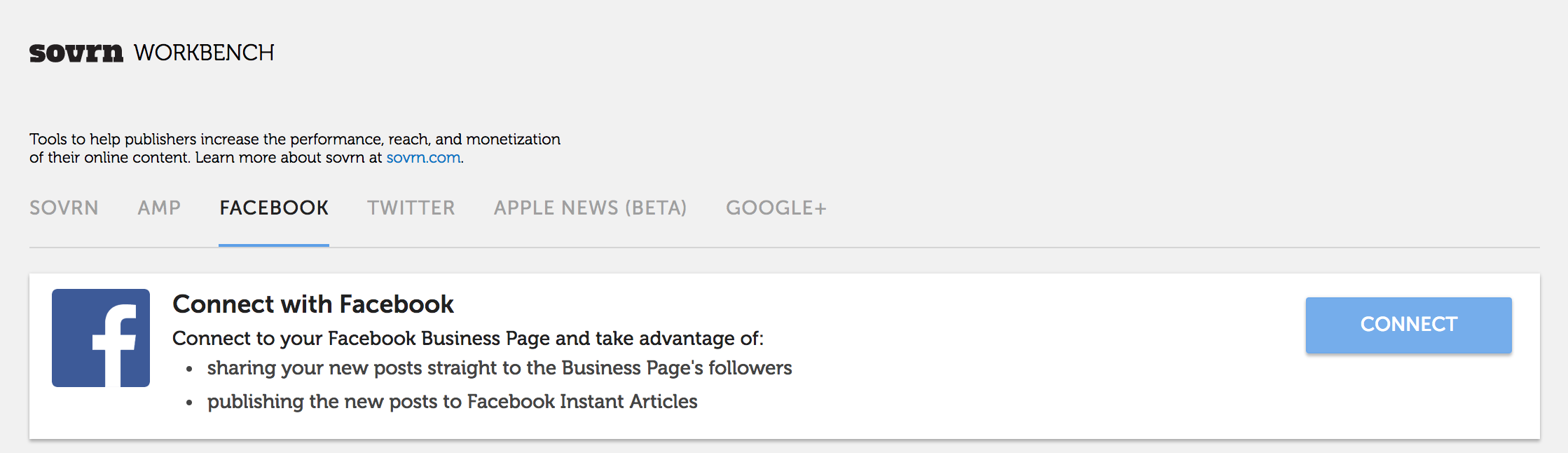
Task: Click the blue Facebook logo icon
Action: click(101, 338)
